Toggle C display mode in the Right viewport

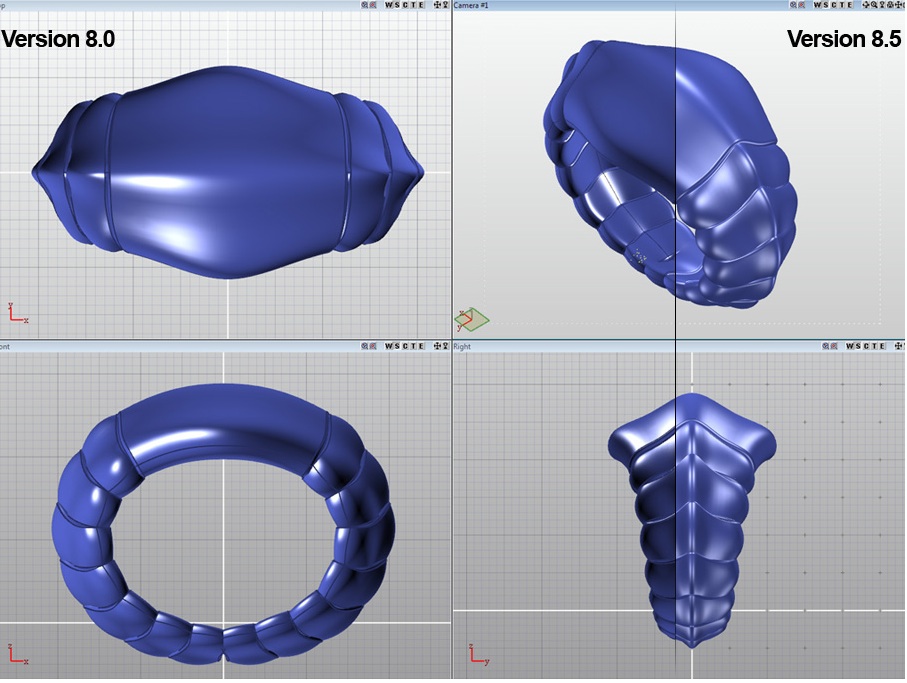866,346
